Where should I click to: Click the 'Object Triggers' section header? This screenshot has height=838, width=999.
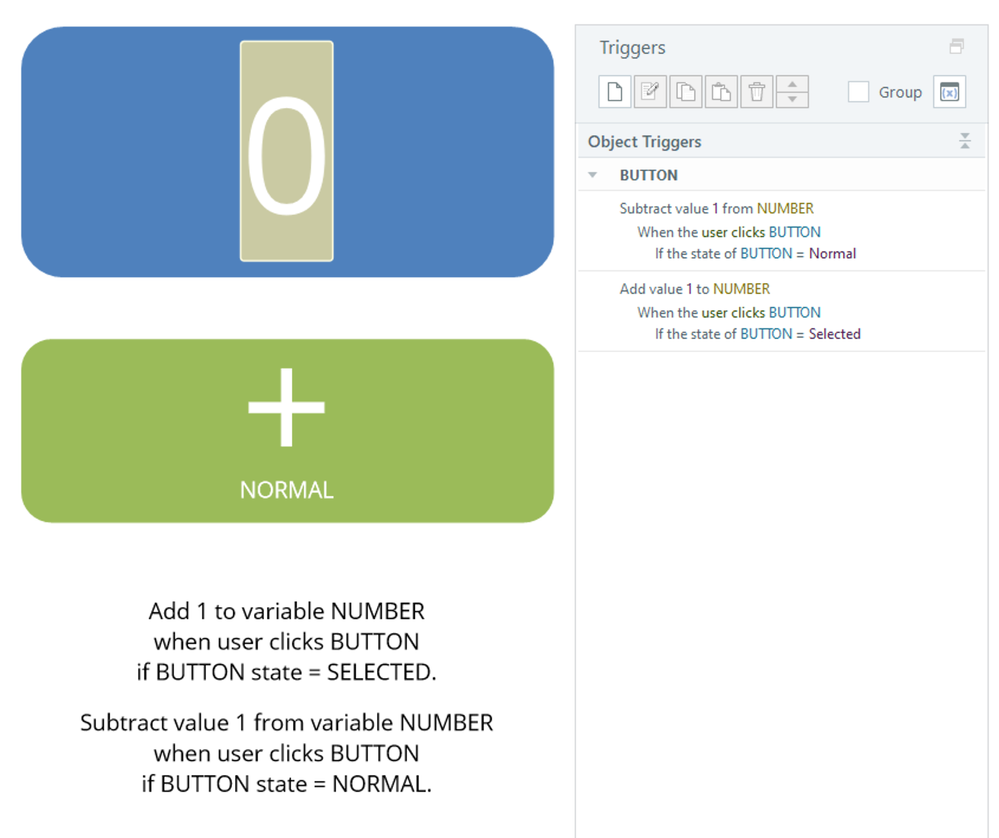pyautogui.click(x=781, y=141)
